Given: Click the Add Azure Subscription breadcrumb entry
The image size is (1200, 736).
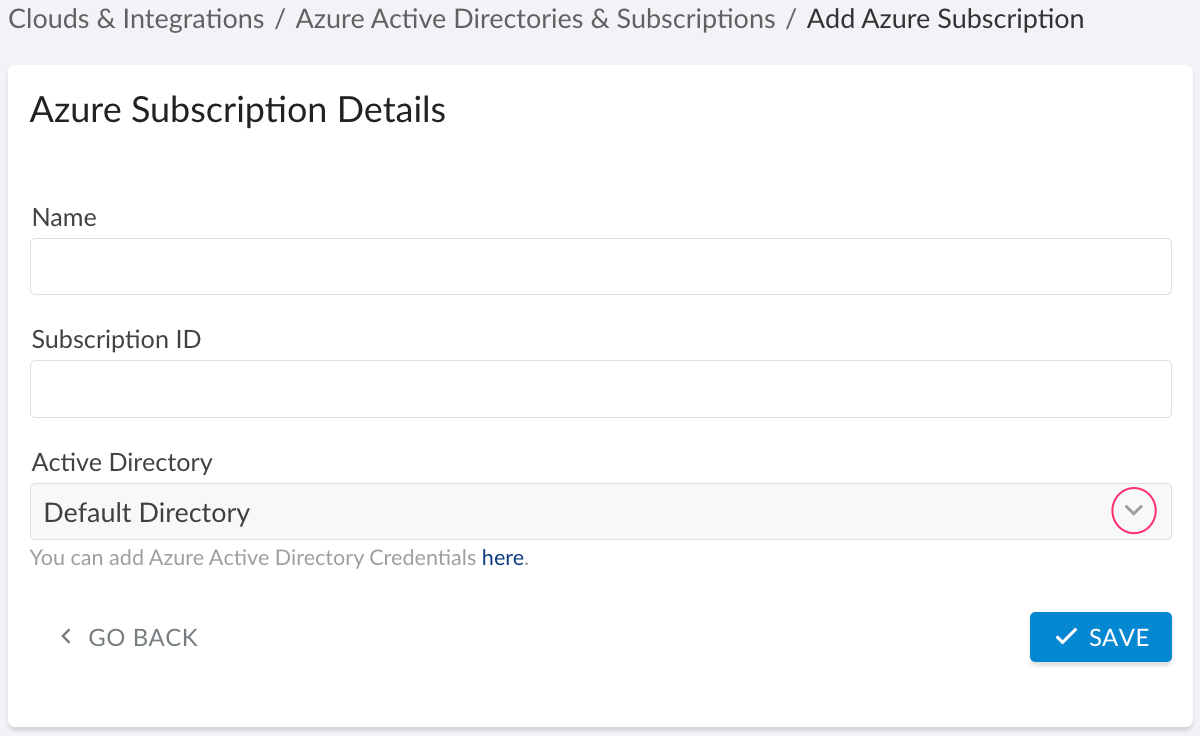Looking at the screenshot, I should pyautogui.click(x=944, y=18).
